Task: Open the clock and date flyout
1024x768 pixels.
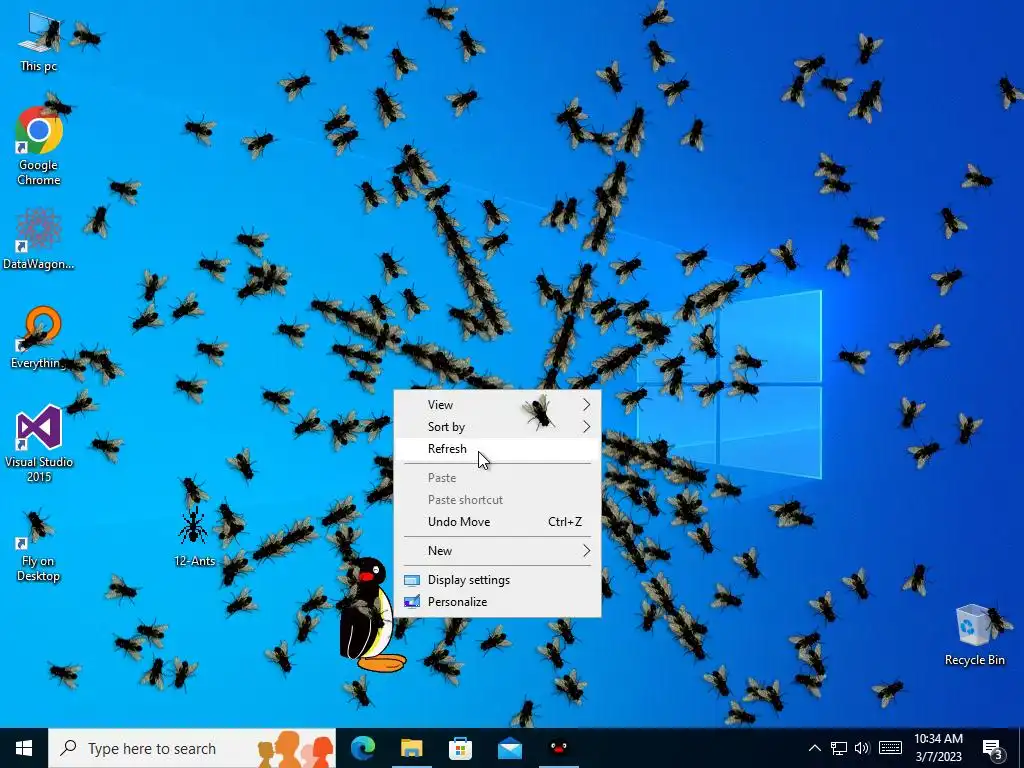Action: pos(938,748)
